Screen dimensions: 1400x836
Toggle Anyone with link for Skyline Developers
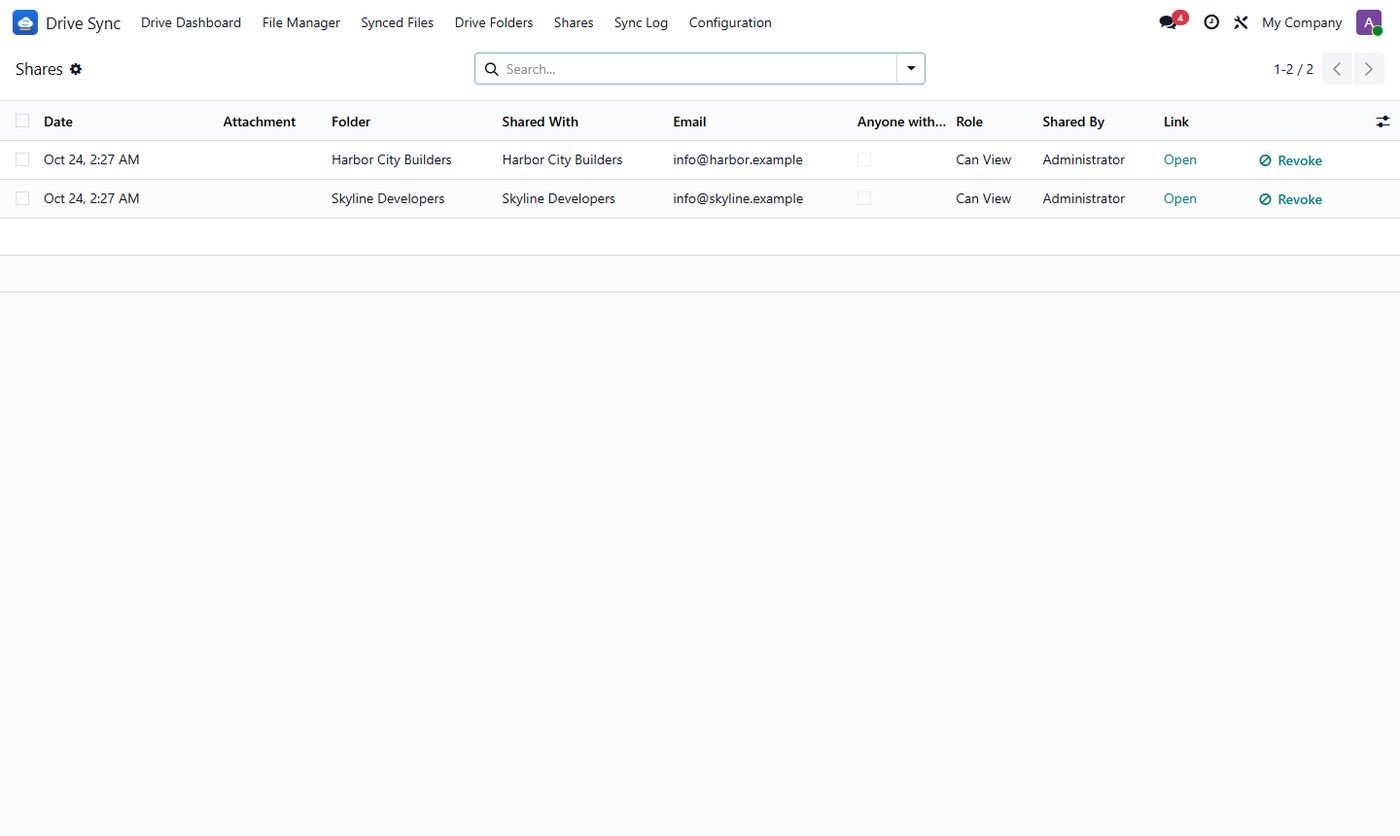coord(864,198)
